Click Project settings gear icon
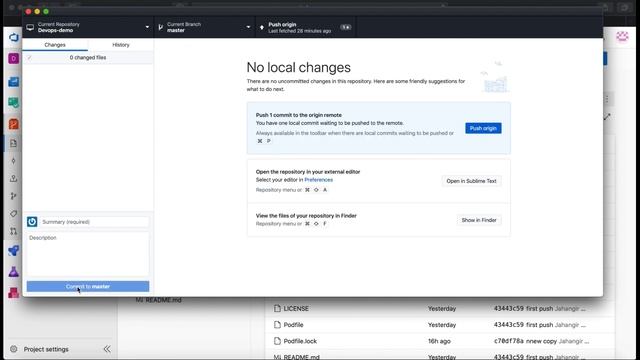The image size is (640, 360). click(13, 349)
